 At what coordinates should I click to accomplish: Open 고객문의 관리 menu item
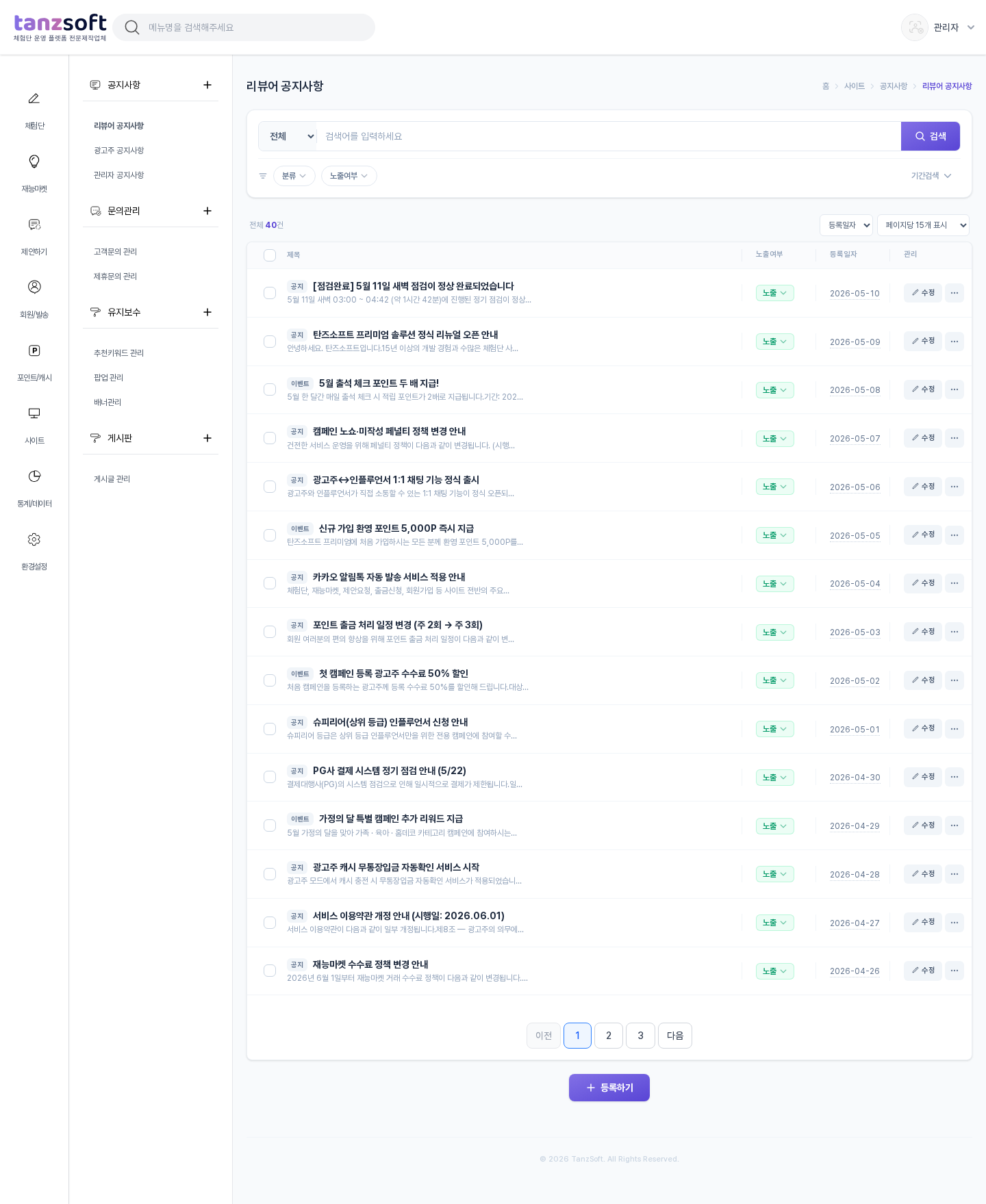click(116, 252)
